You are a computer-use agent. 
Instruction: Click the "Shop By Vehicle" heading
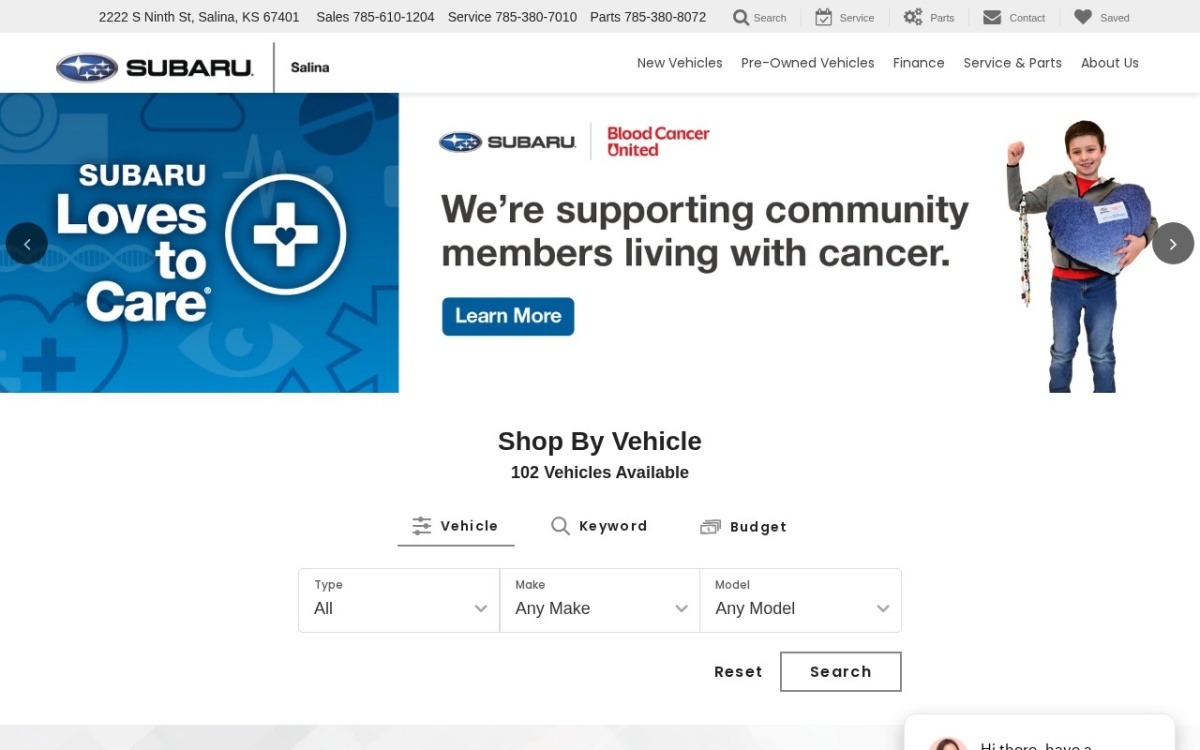600,441
